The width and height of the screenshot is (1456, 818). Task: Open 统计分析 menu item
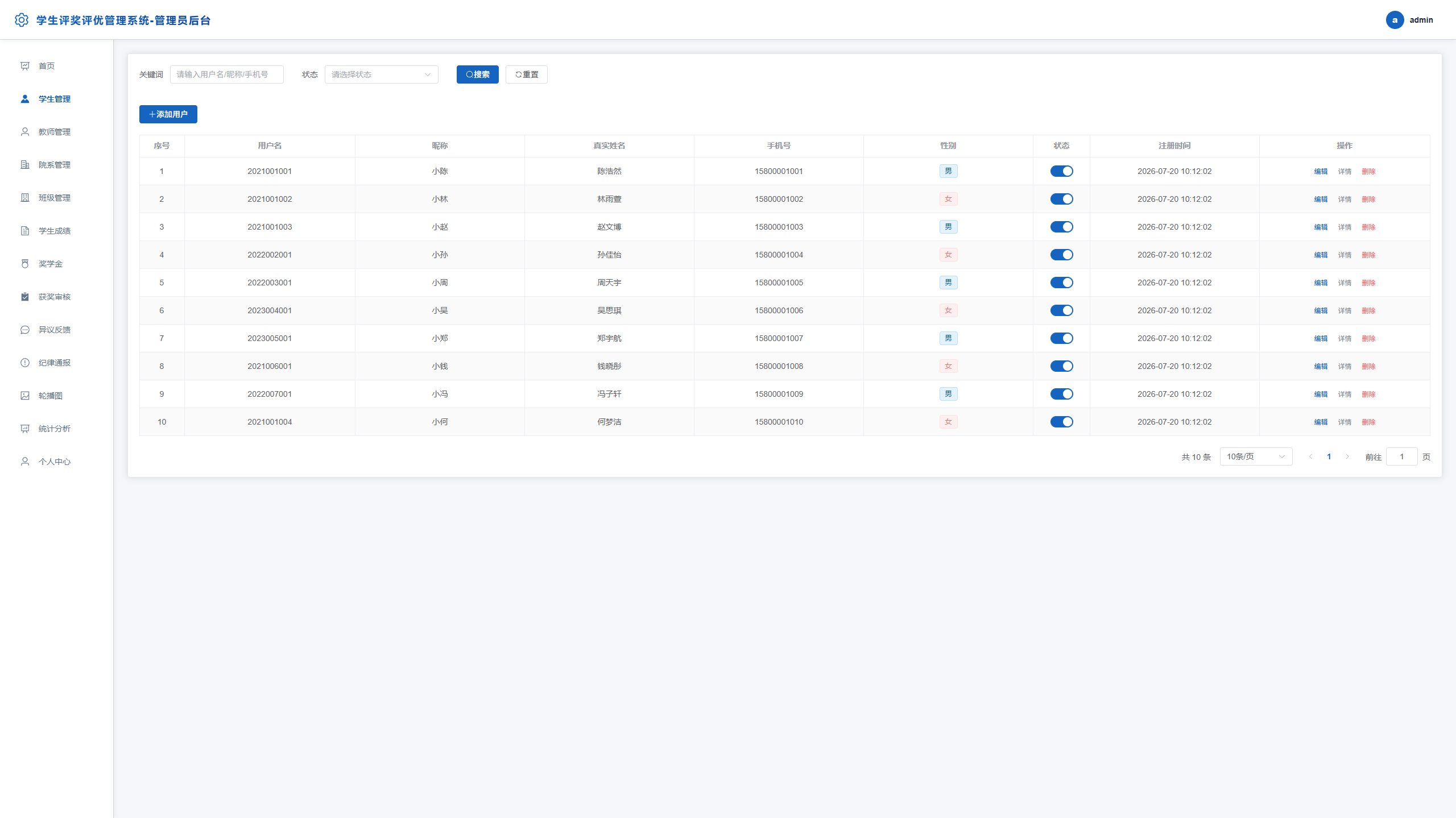55,429
